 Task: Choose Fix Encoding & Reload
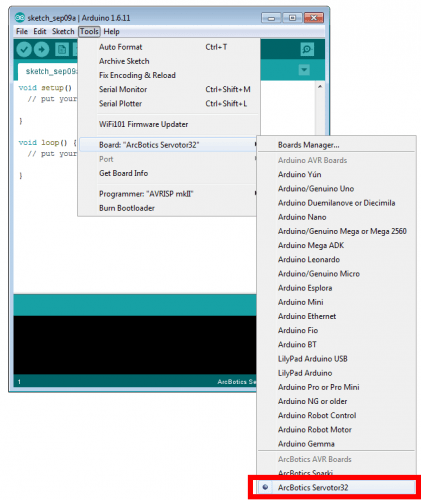pyautogui.click(x=169, y=75)
